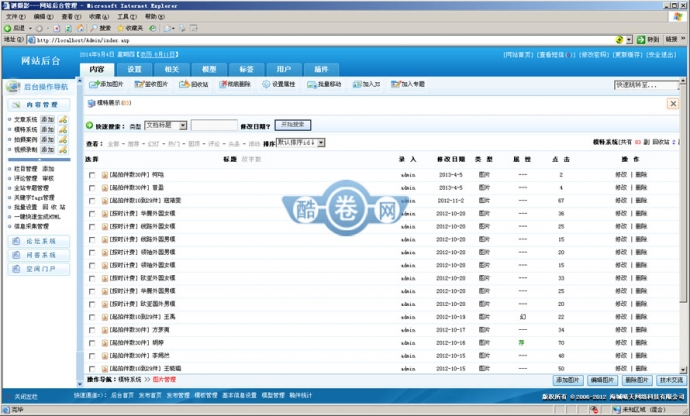Switch to the 相关 tab
The height and width of the screenshot is (416, 690).
[x=172, y=70]
